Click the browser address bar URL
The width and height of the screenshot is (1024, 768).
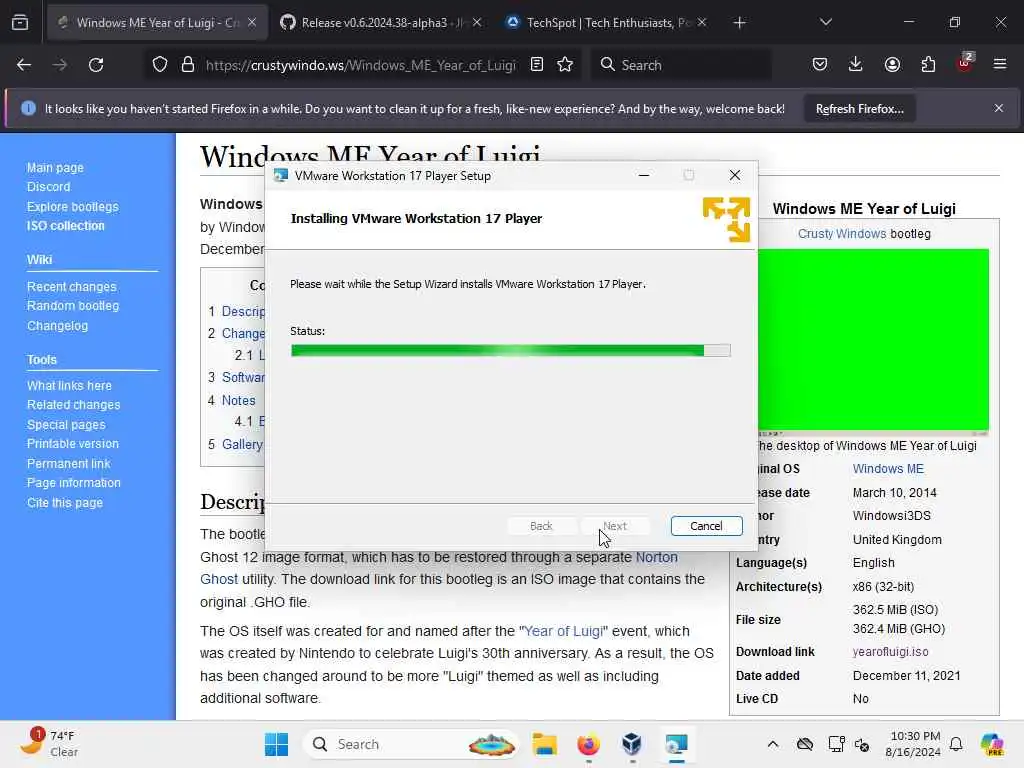(x=360, y=65)
